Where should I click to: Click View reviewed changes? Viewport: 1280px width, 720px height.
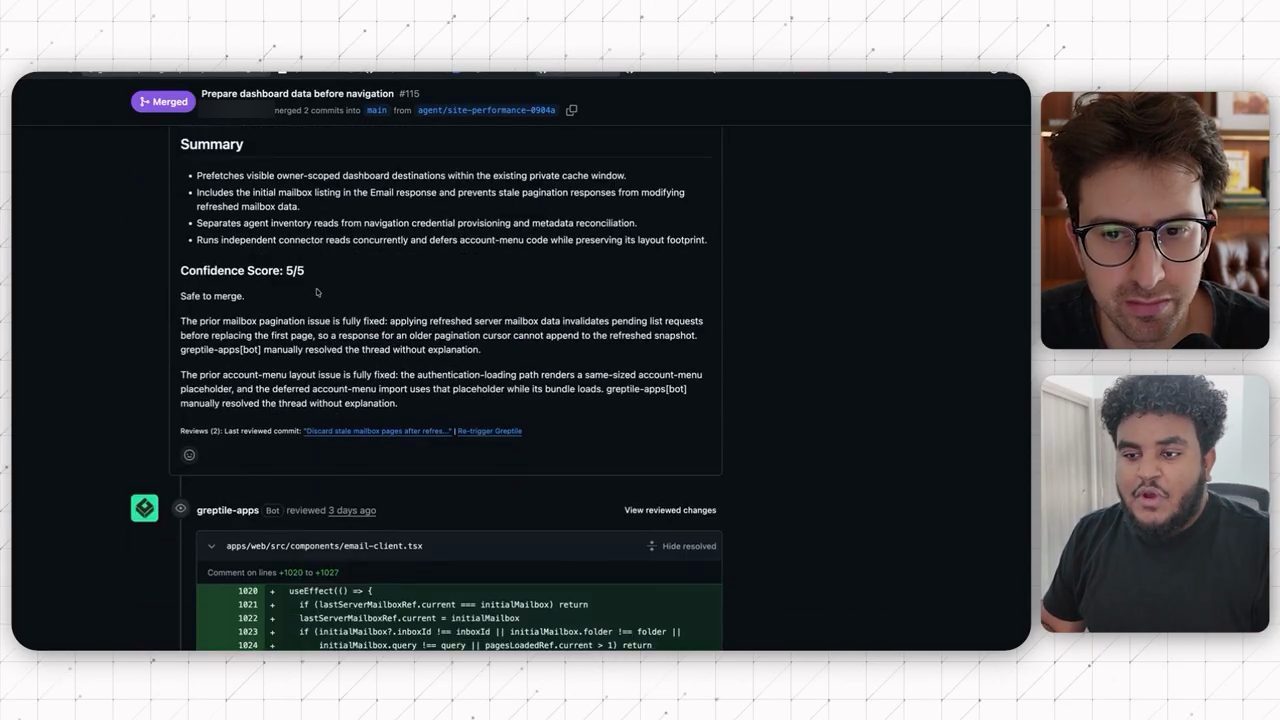(x=670, y=510)
